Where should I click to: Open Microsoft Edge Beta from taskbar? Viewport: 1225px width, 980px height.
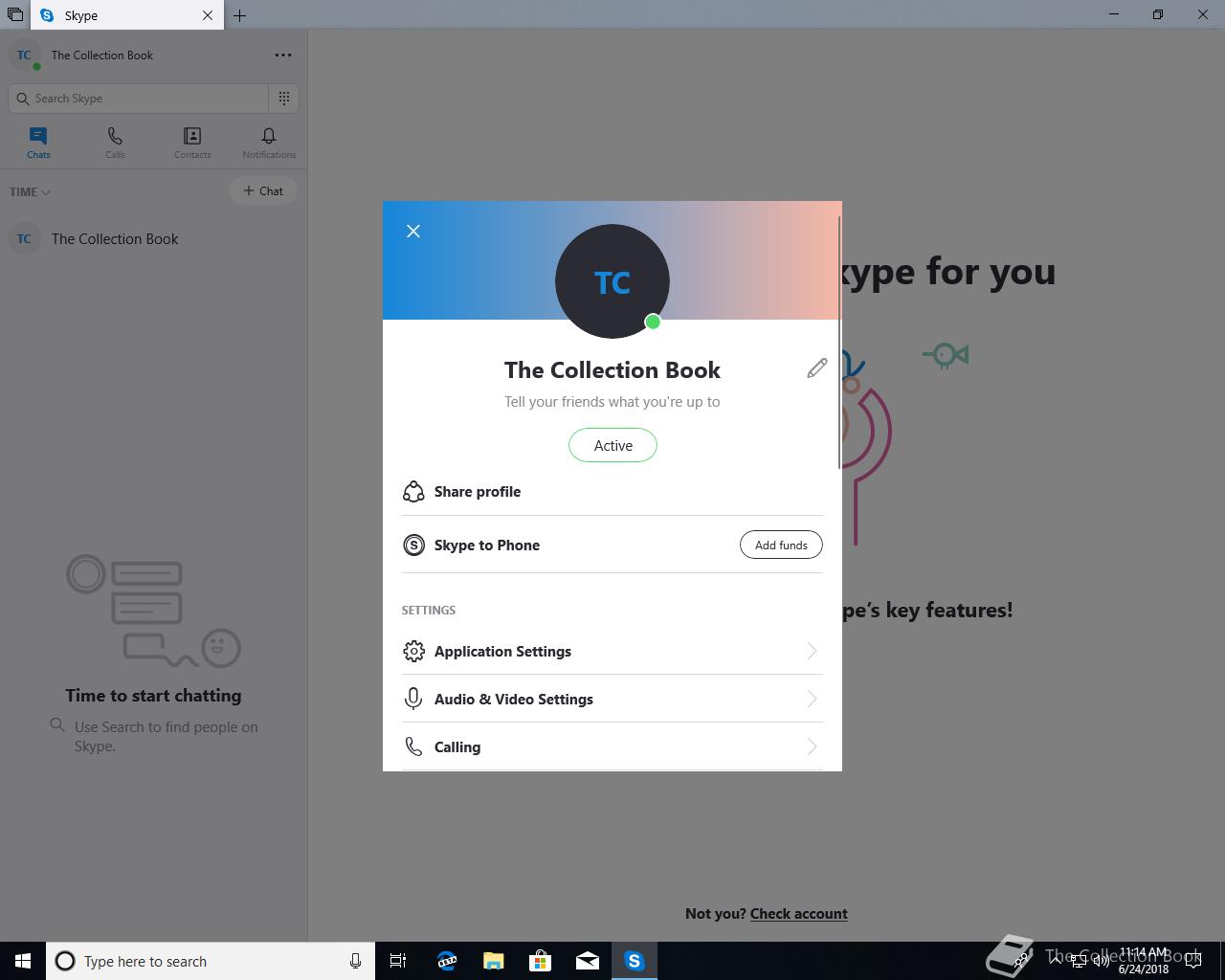[446, 961]
